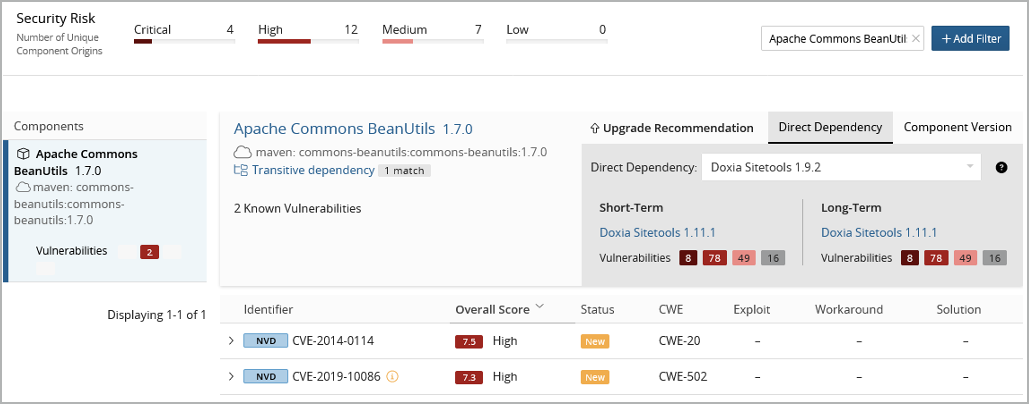
Task: Click the High severity risk bar
Action: (x=307, y=41)
